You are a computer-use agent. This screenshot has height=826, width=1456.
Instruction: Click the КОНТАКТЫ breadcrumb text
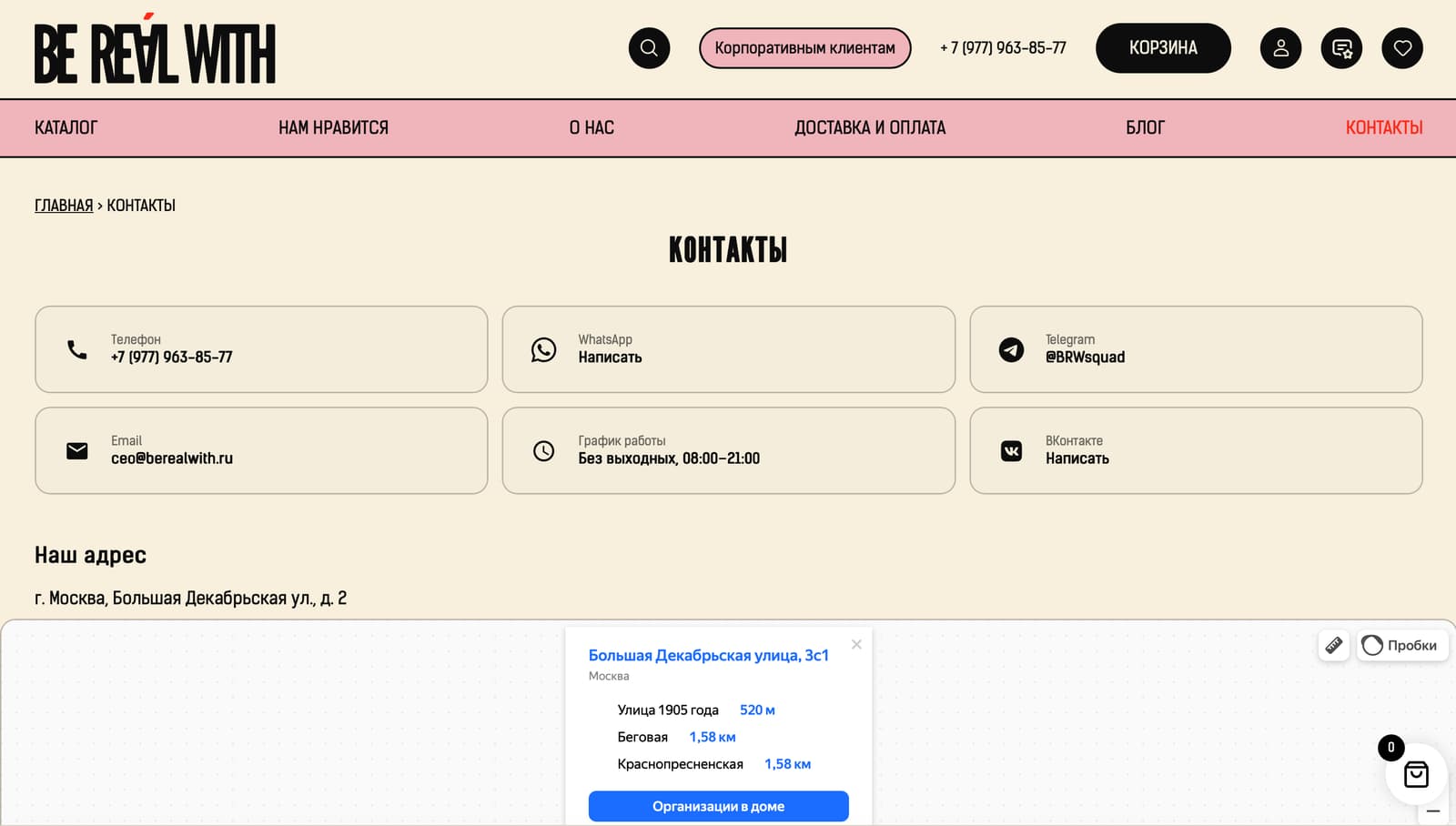(x=141, y=206)
